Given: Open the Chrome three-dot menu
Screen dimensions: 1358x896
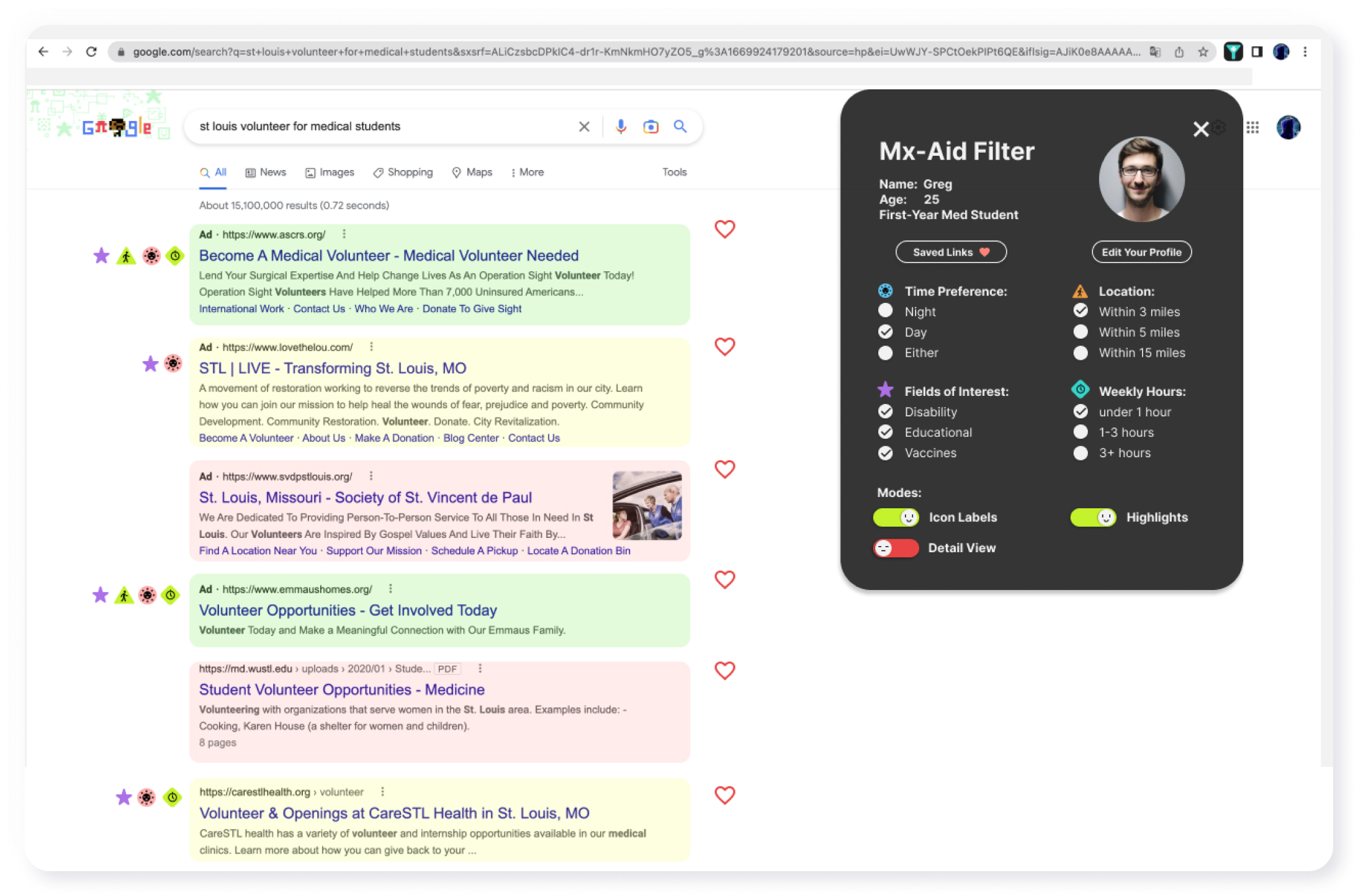Looking at the screenshot, I should click(1305, 52).
